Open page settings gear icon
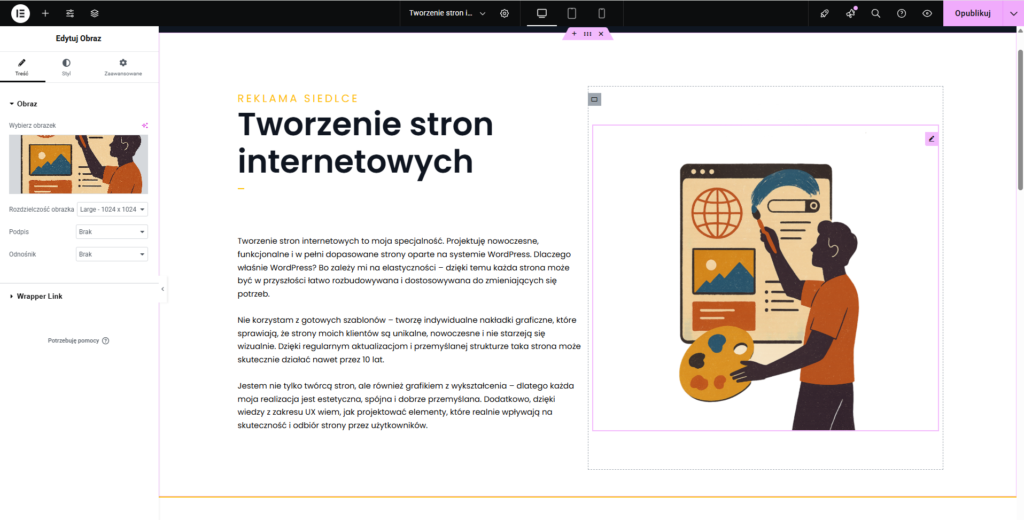1024x520 pixels. click(x=504, y=13)
